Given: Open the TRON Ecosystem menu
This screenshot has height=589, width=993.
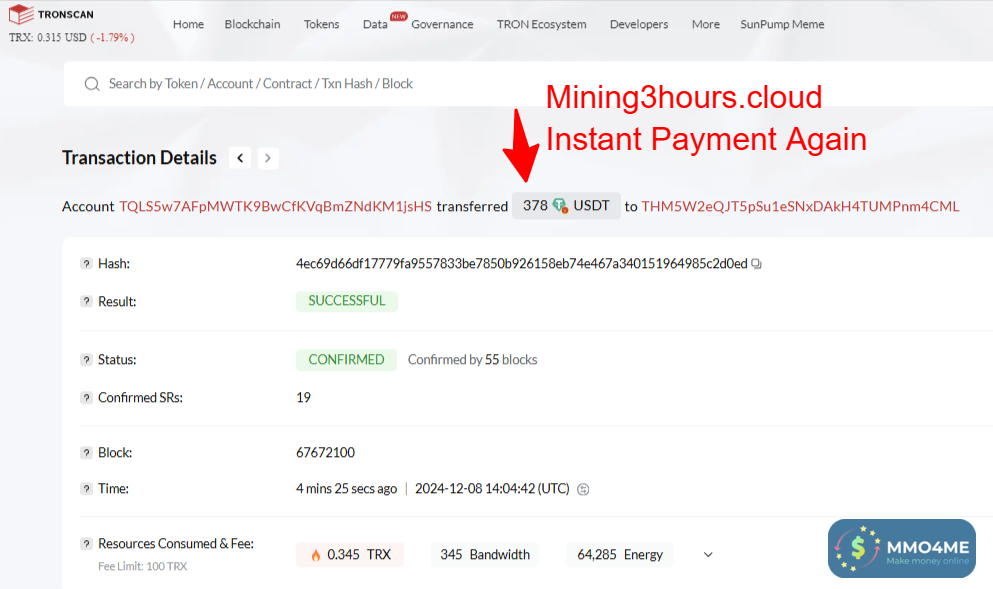Looking at the screenshot, I should [541, 24].
